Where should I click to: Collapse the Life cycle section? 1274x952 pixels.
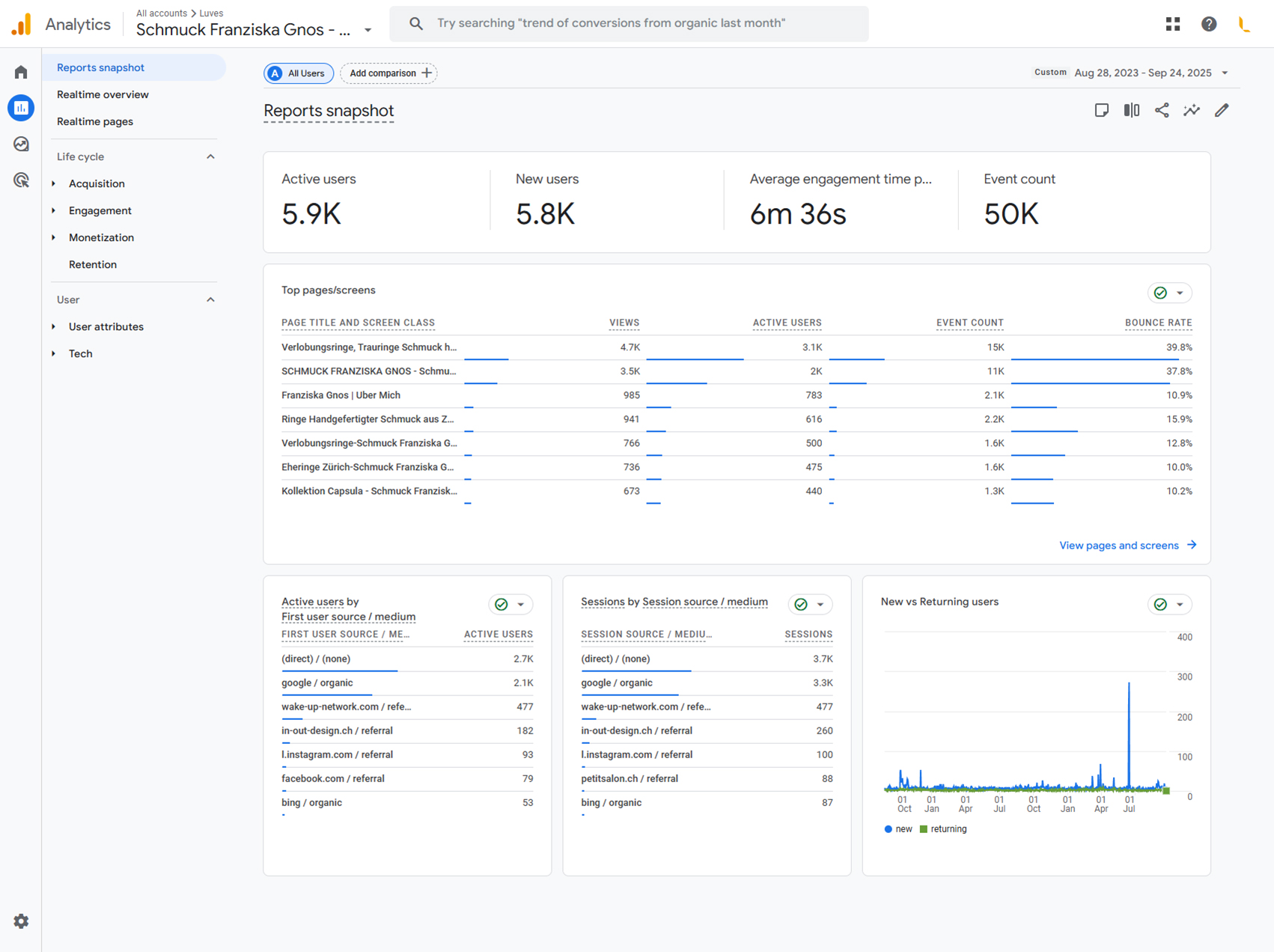pos(210,156)
